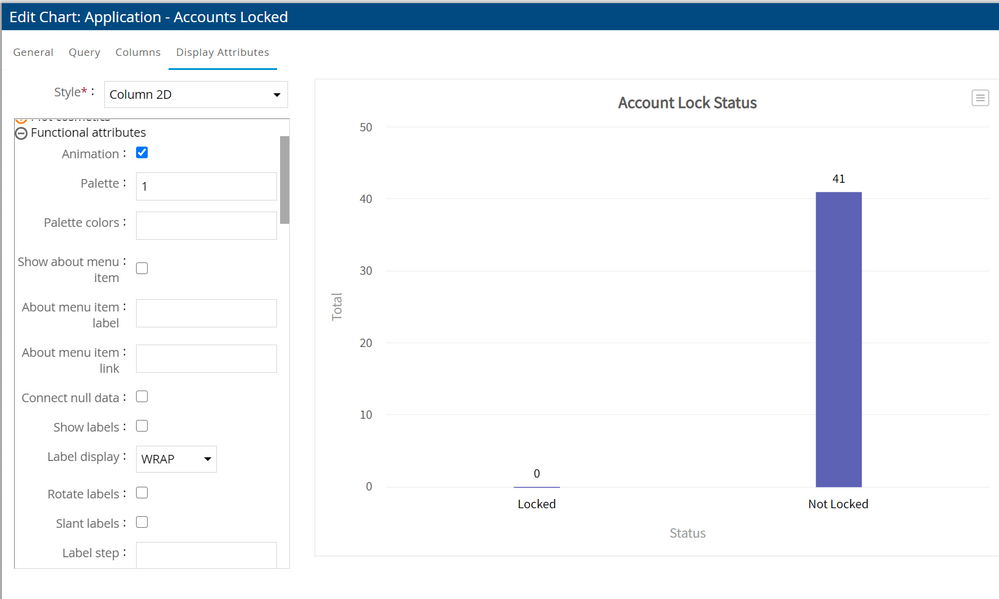Check the Rotate labels option

point(142,493)
